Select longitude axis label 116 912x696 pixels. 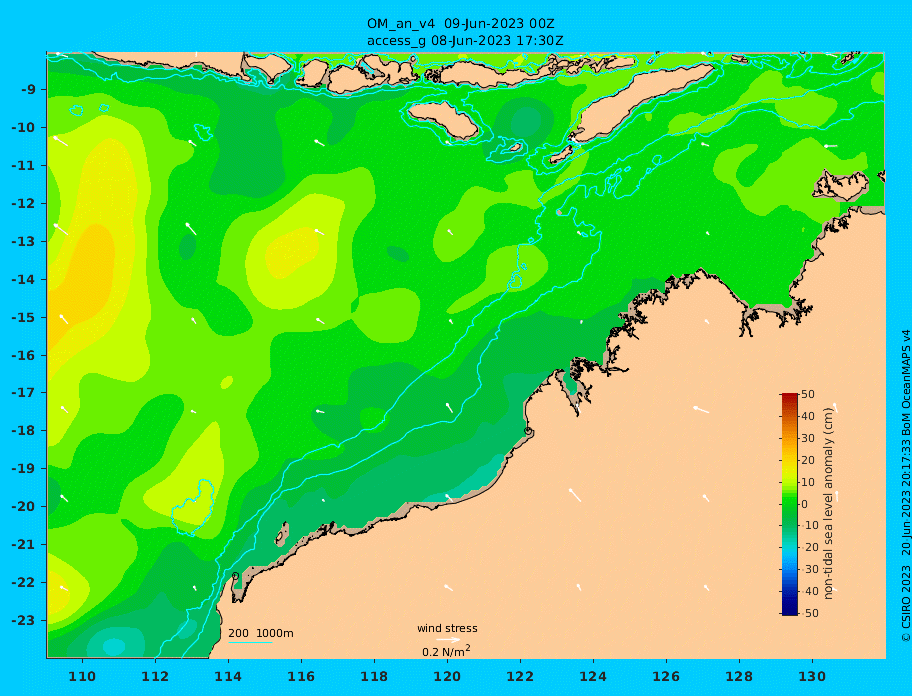tap(301, 676)
